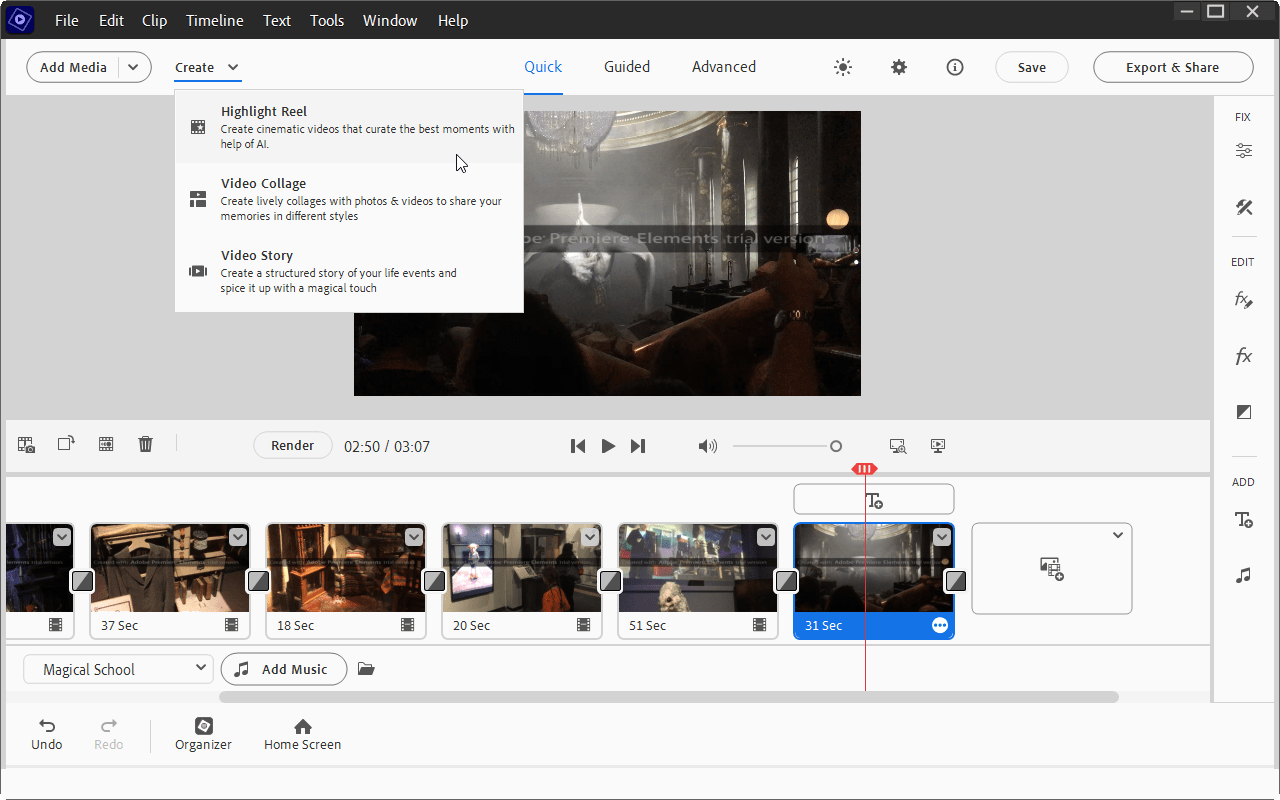The height and width of the screenshot is (800, 1280).
Task: Rotate the clip using the rotate icon
Action: pos(65,443)
